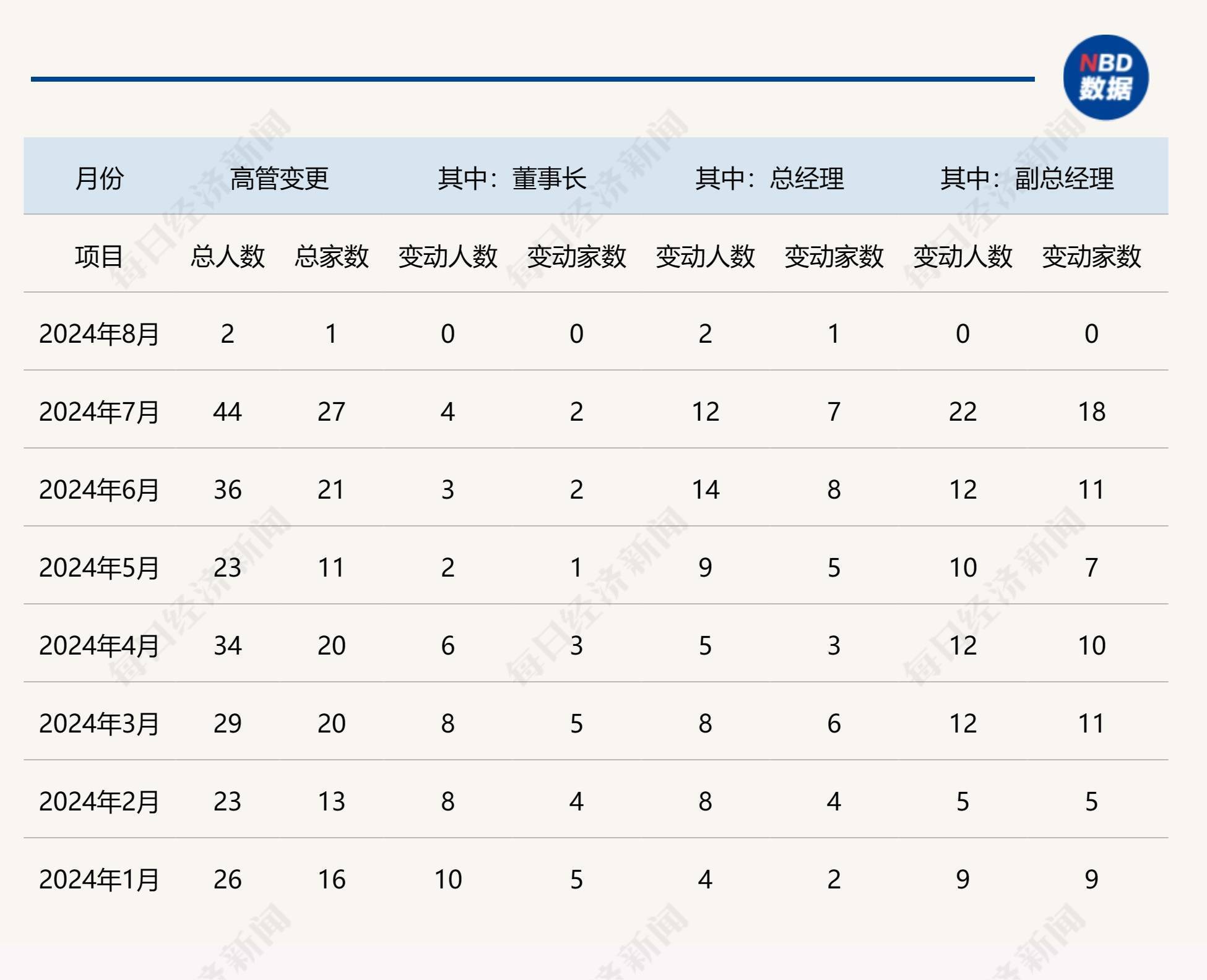Viewport: 1207px width, 980px height.
Task: Click total people 2 in August row
Action: [x=227, y=334]
